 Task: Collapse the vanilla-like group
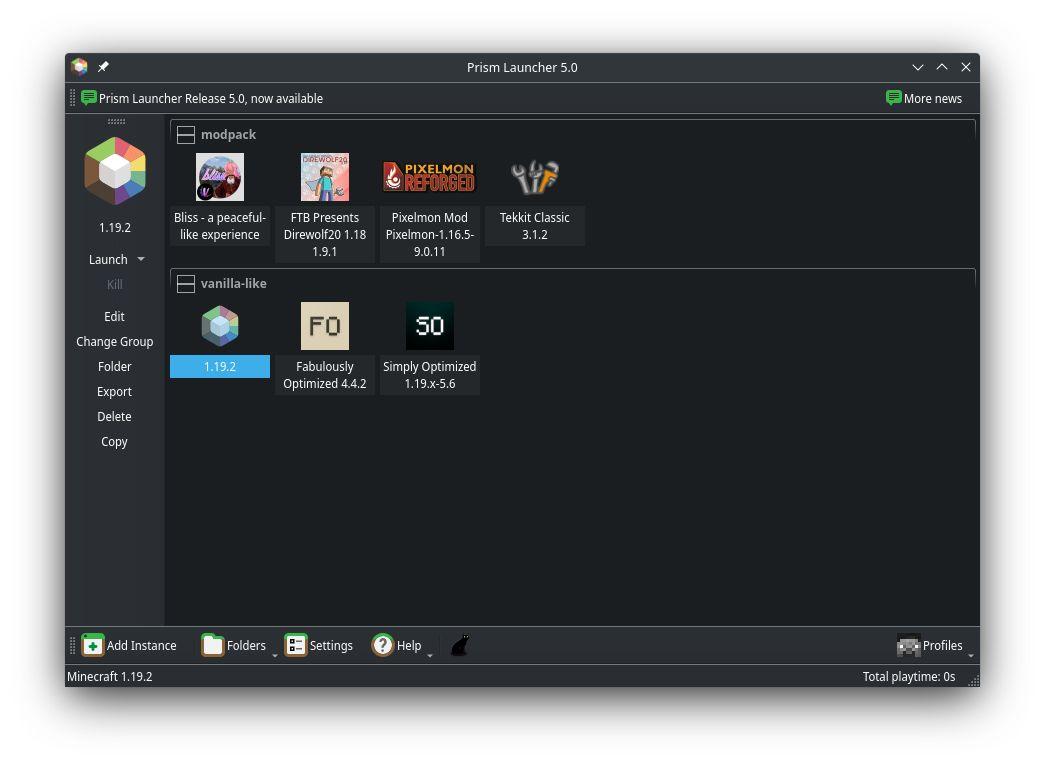point(186,283)
